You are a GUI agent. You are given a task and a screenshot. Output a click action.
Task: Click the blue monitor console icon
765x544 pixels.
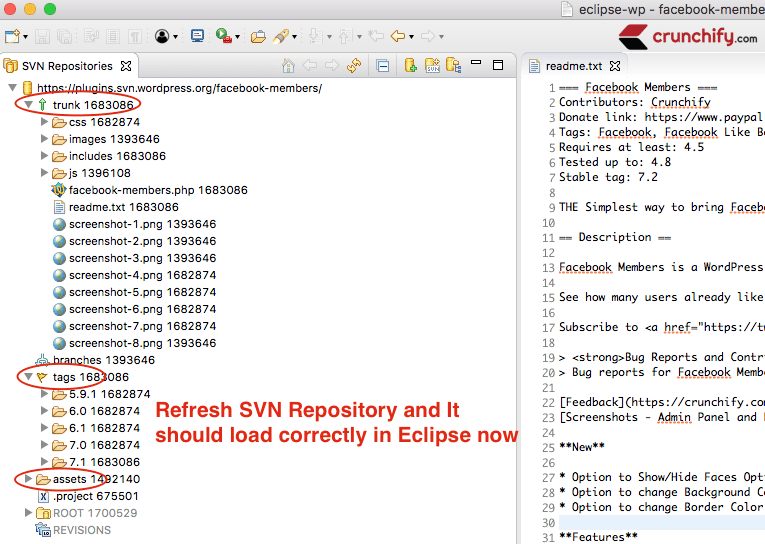coord(198,36)
